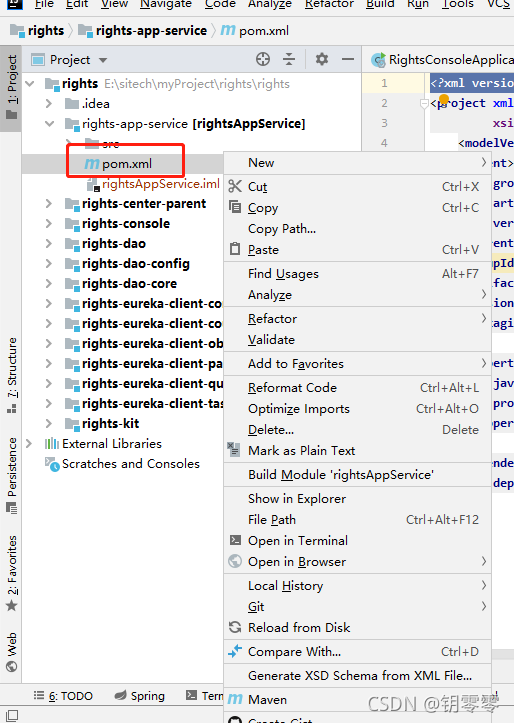
Task: Click the Maven icon in context menu
Action: tap(235, 699)
